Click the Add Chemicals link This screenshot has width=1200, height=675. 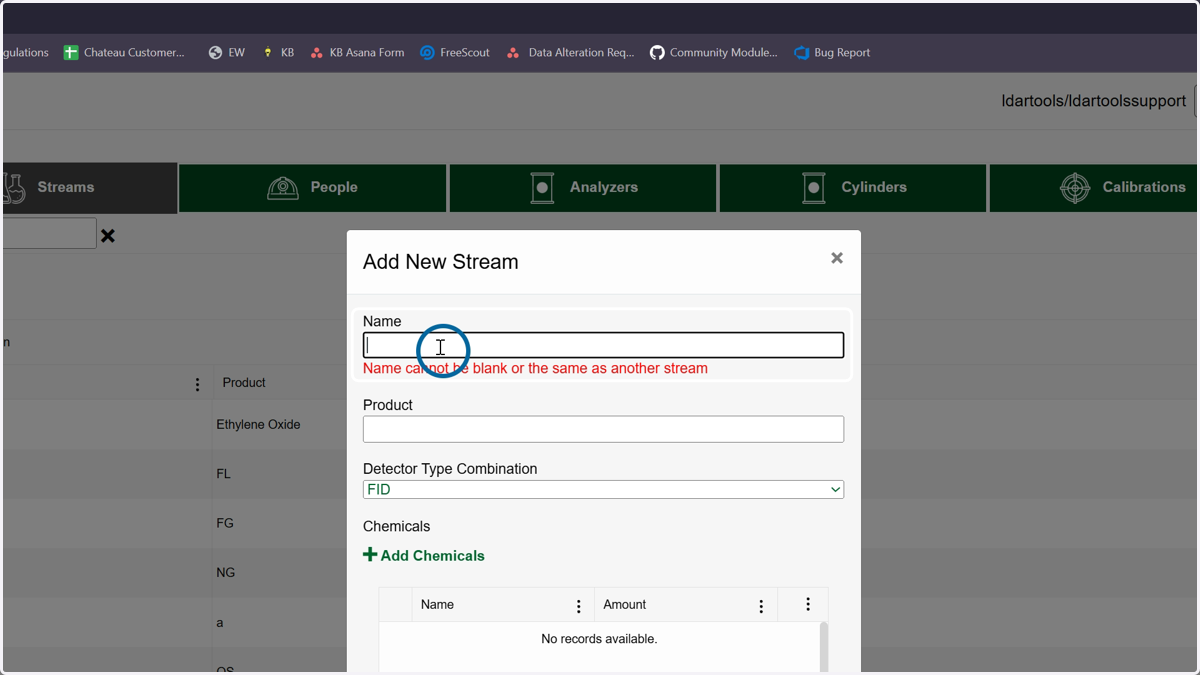[x=424, y=556]
